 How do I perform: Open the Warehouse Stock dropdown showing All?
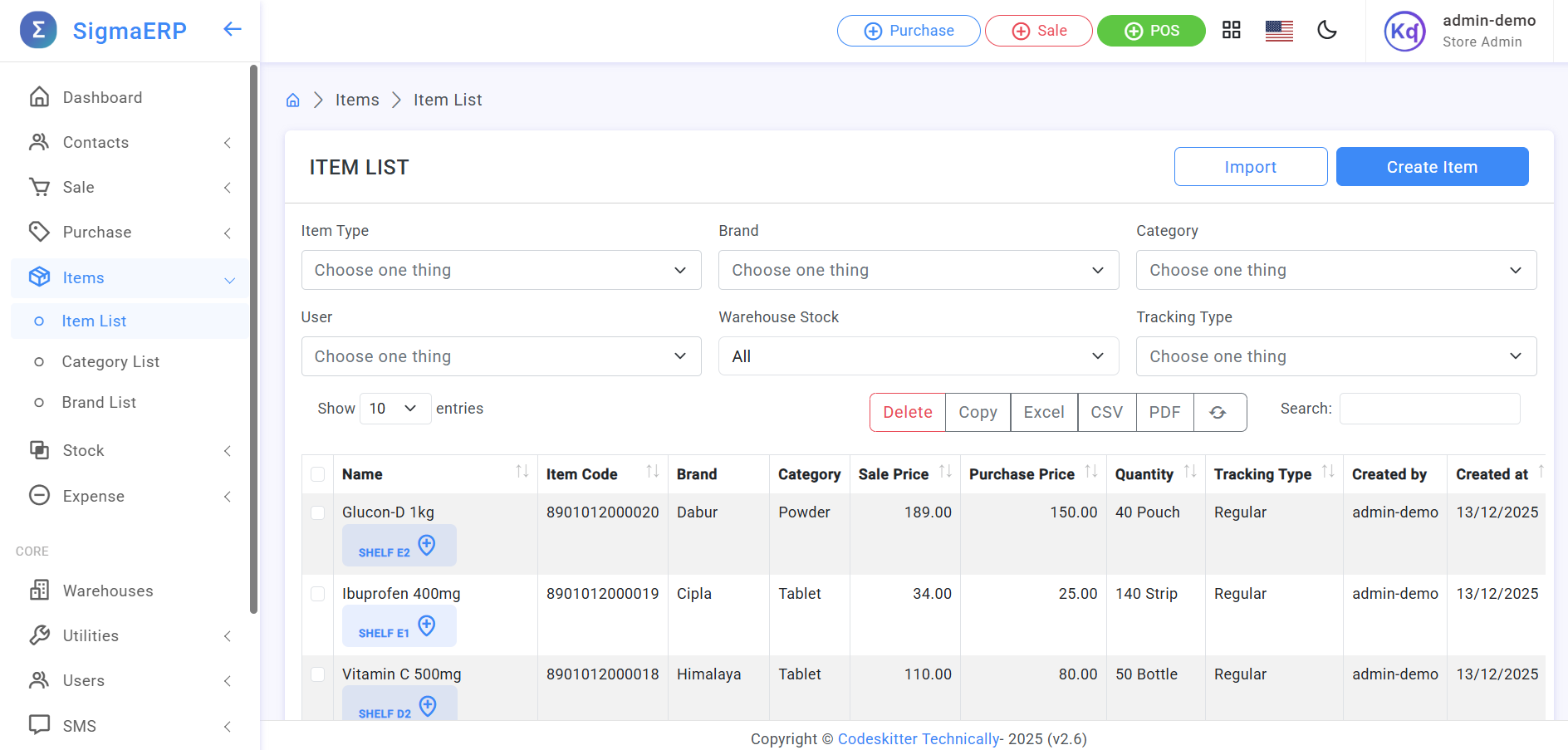919,355
